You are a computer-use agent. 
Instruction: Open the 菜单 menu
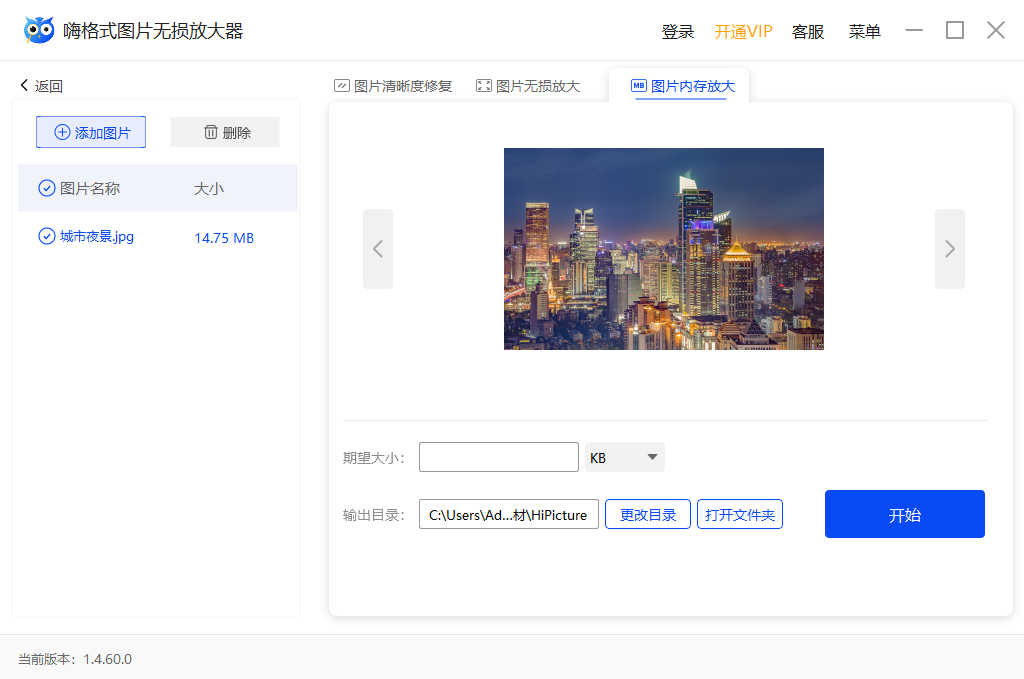(864, 31)
